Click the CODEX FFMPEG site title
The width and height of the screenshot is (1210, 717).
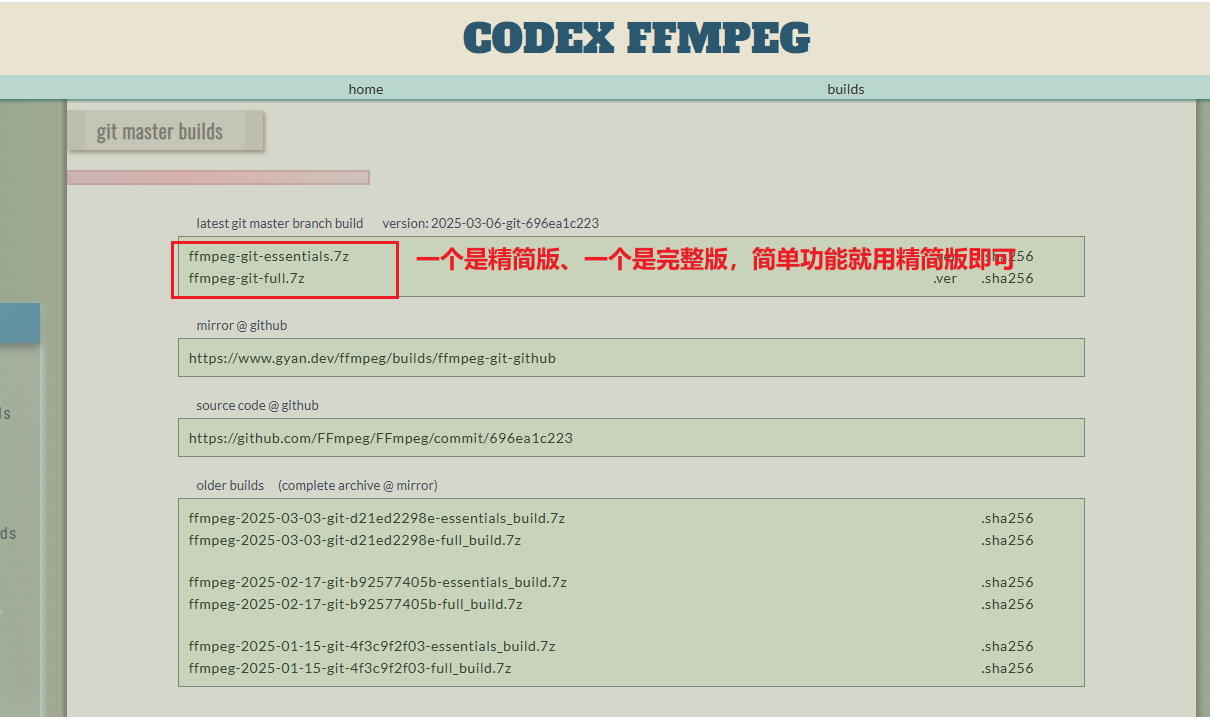click(x=637, y=38)
